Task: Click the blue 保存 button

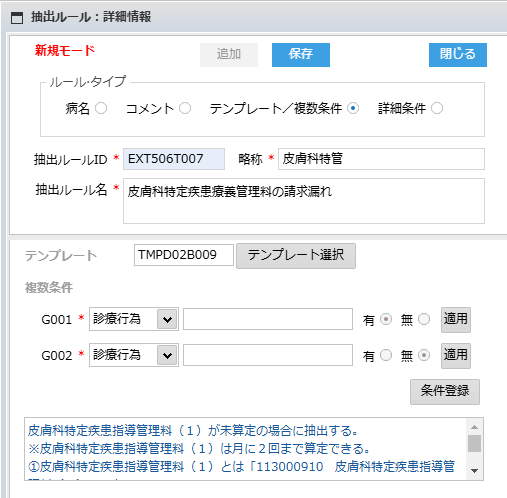Action: (301, 55)
